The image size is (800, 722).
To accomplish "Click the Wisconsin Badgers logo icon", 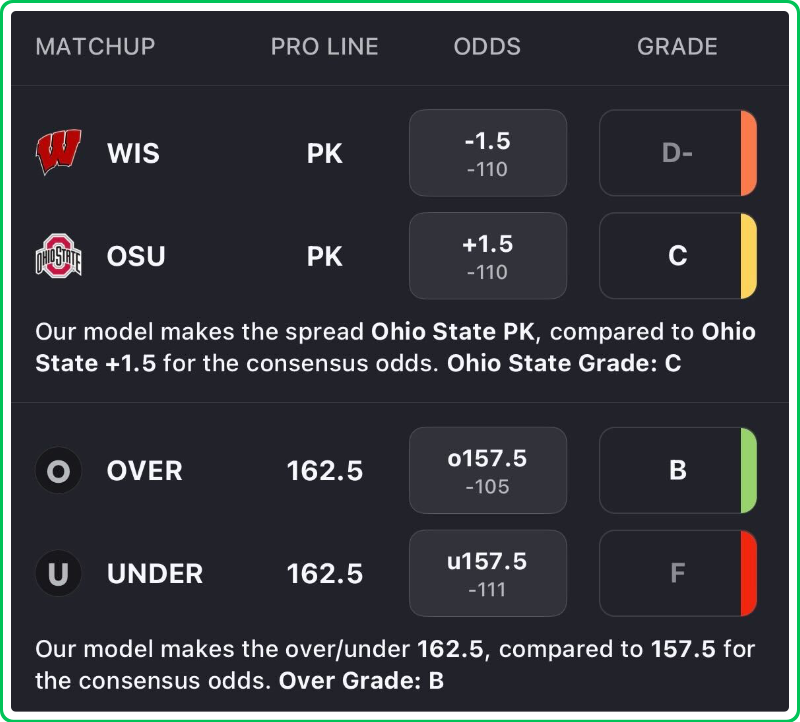I will (x=59, y=153).
